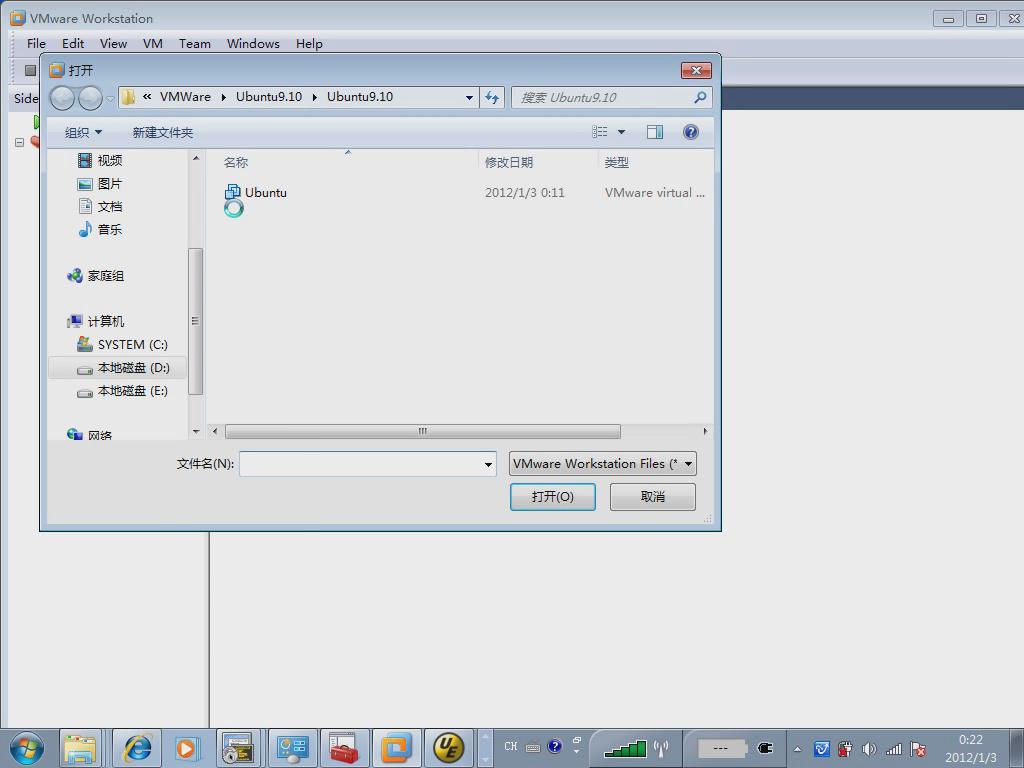Open the 组织 organize menu
This screenshot has width=1024, height=768.
pos(83,133)
